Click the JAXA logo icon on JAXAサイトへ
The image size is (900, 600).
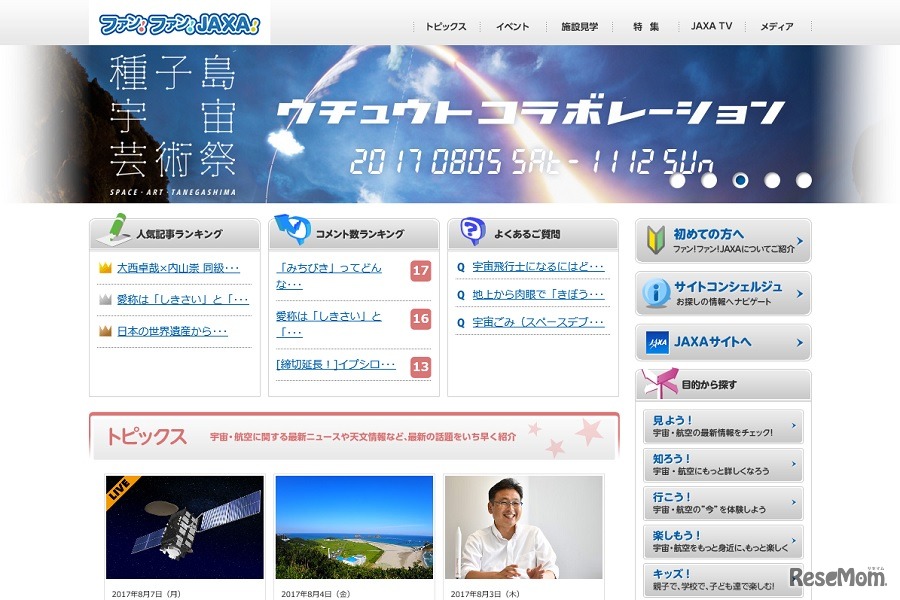coord(657,342)
